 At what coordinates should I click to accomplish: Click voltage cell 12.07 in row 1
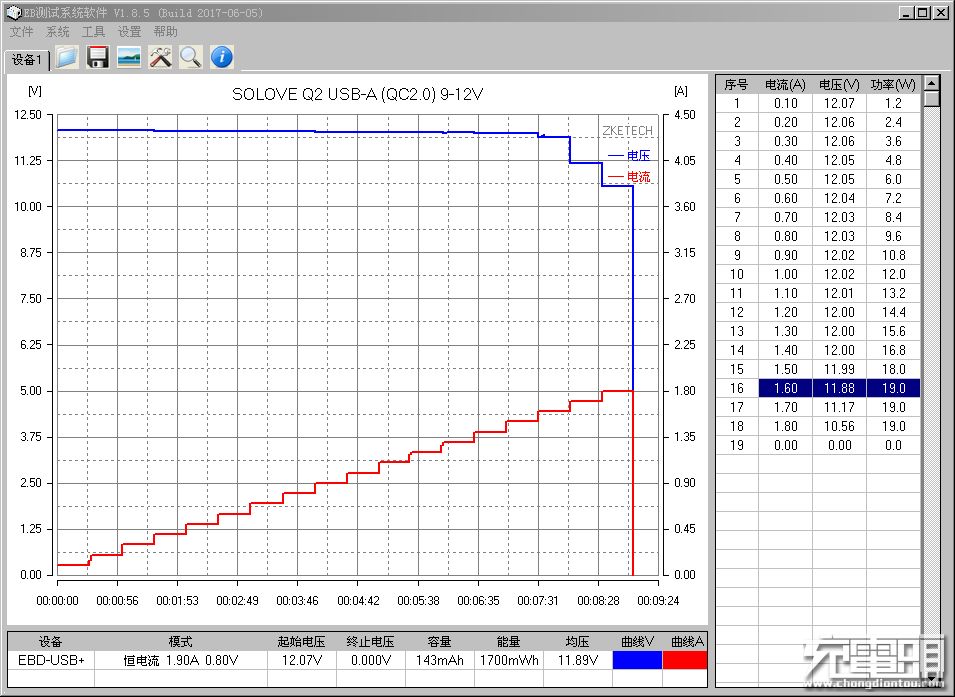click(839, 104)
